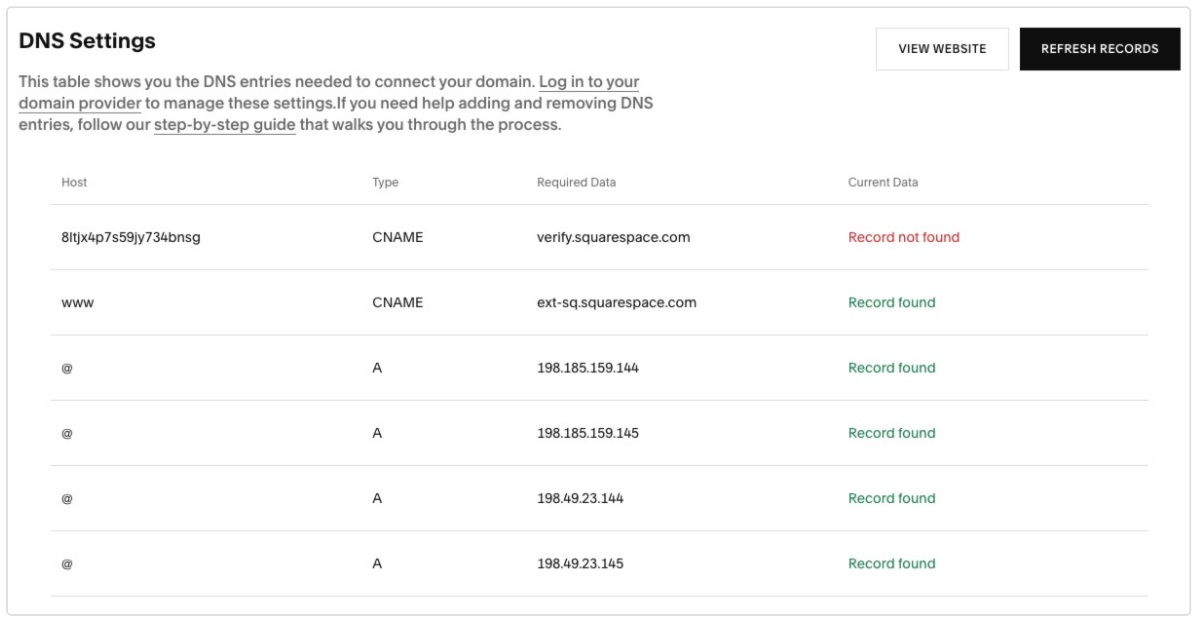Follow the step-by-step guide link

coord(224,126)
